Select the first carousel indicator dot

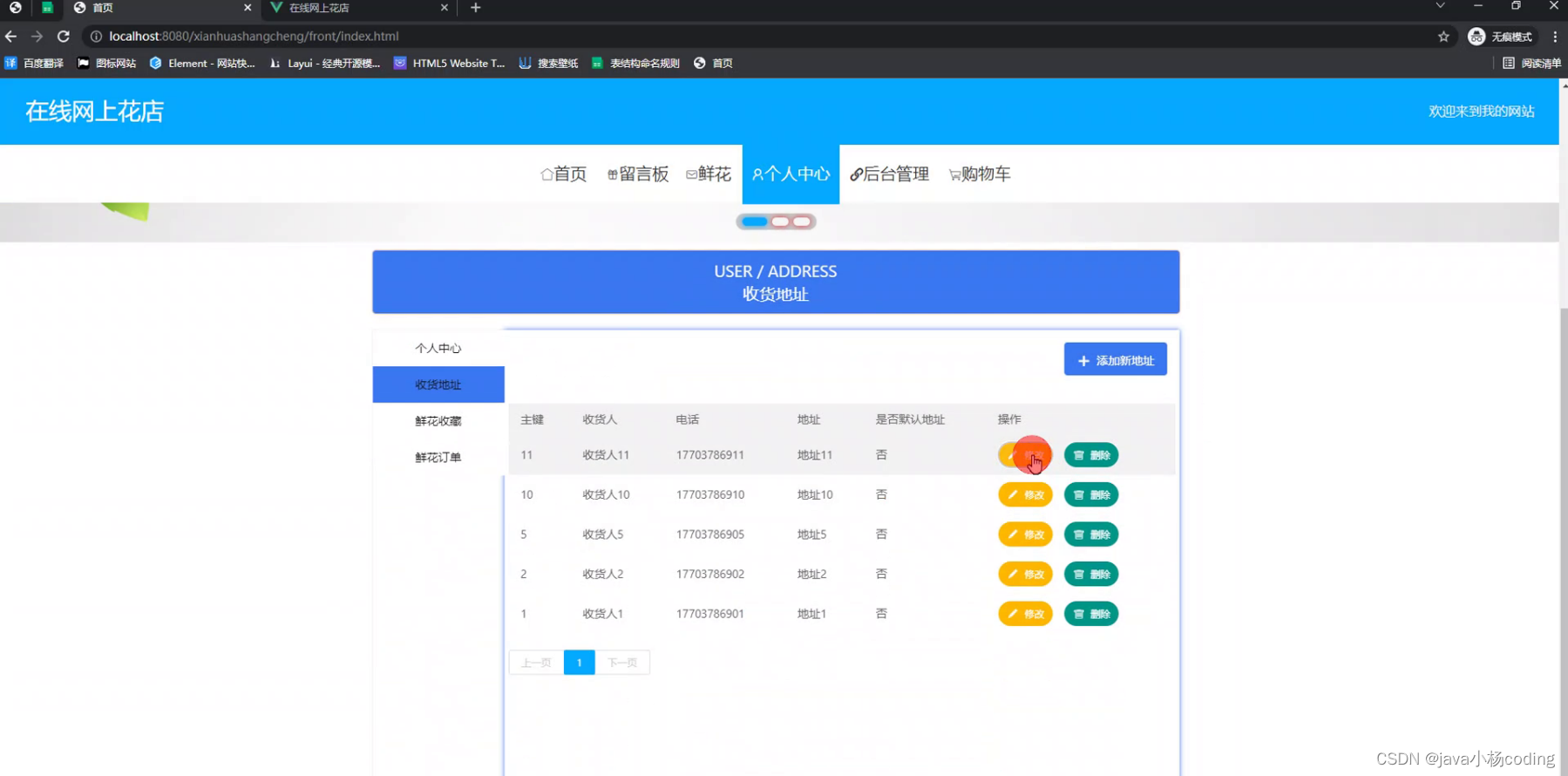point(755,221)
